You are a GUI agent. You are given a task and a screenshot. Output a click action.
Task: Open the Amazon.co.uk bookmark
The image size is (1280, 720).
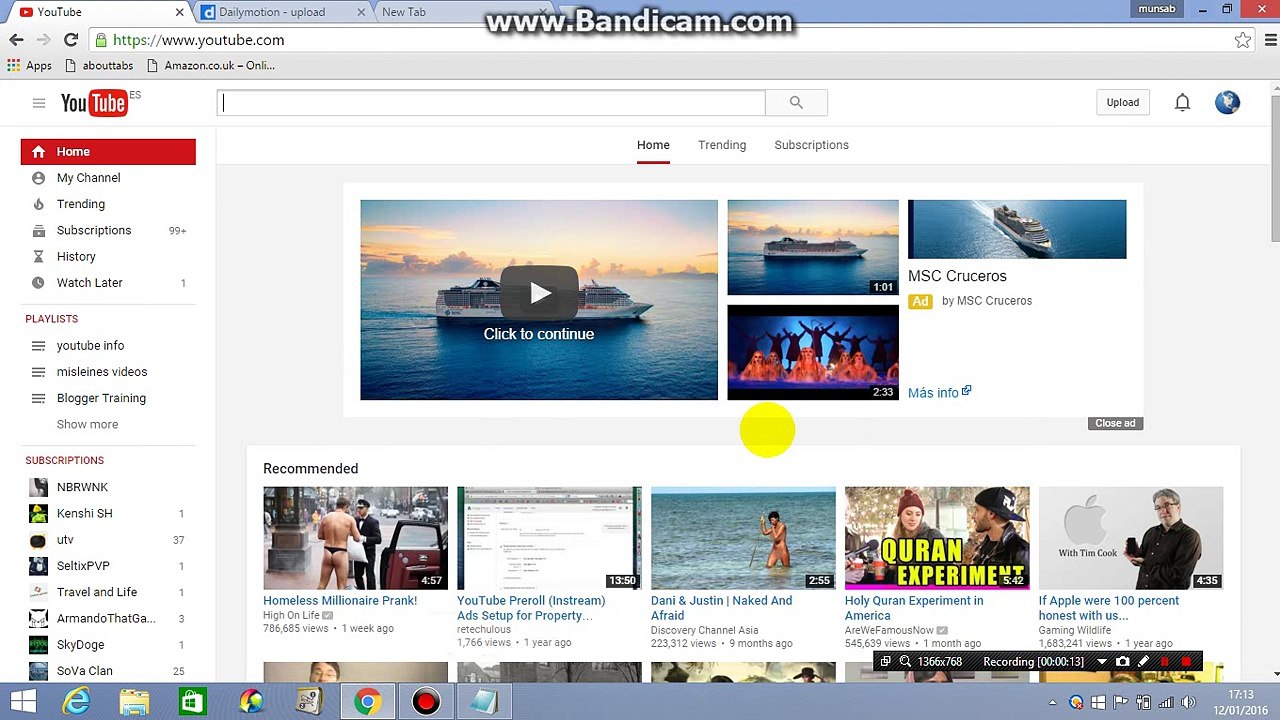click(x=210, y=65)
